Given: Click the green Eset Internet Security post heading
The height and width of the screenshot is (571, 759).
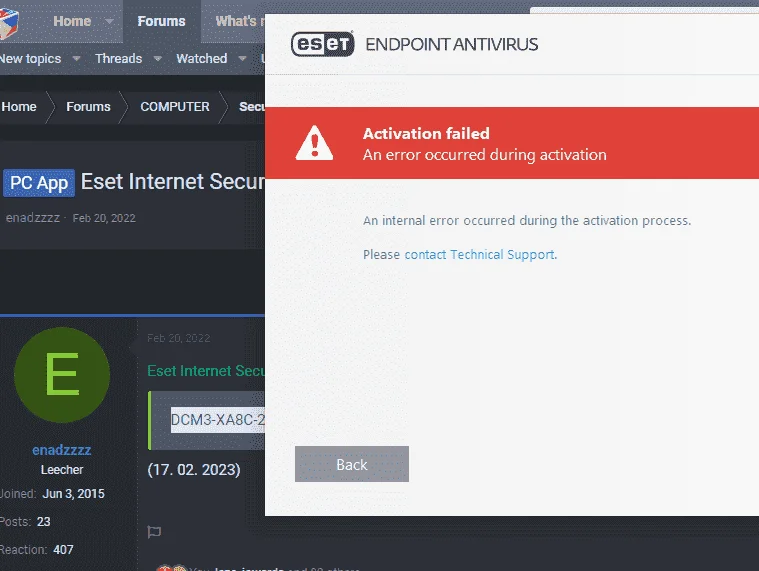Looking at the screenshot, I should [206, 371].
